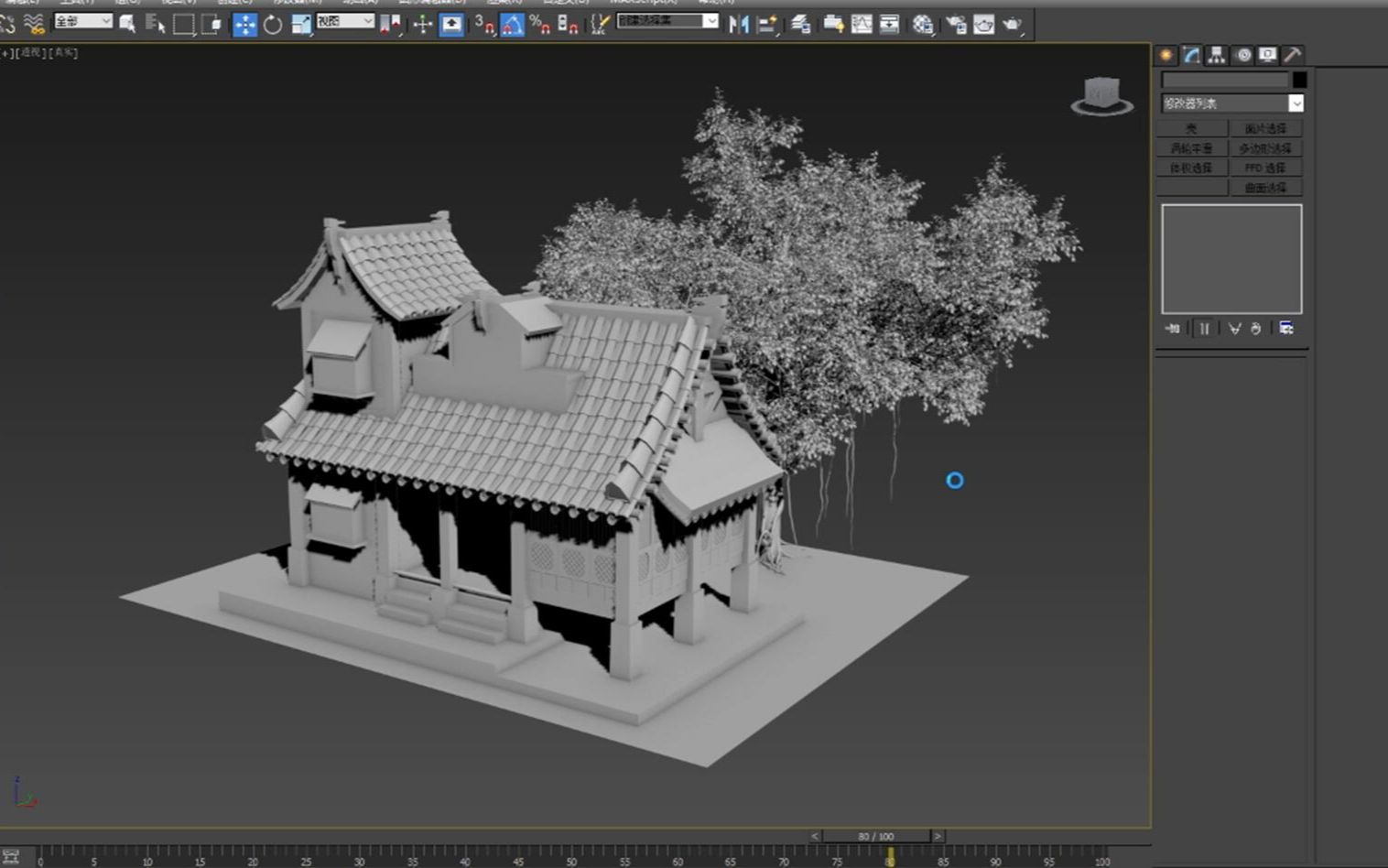
Task: Toggle Pin Stack in modifier panel
Action: [1173, 329]
